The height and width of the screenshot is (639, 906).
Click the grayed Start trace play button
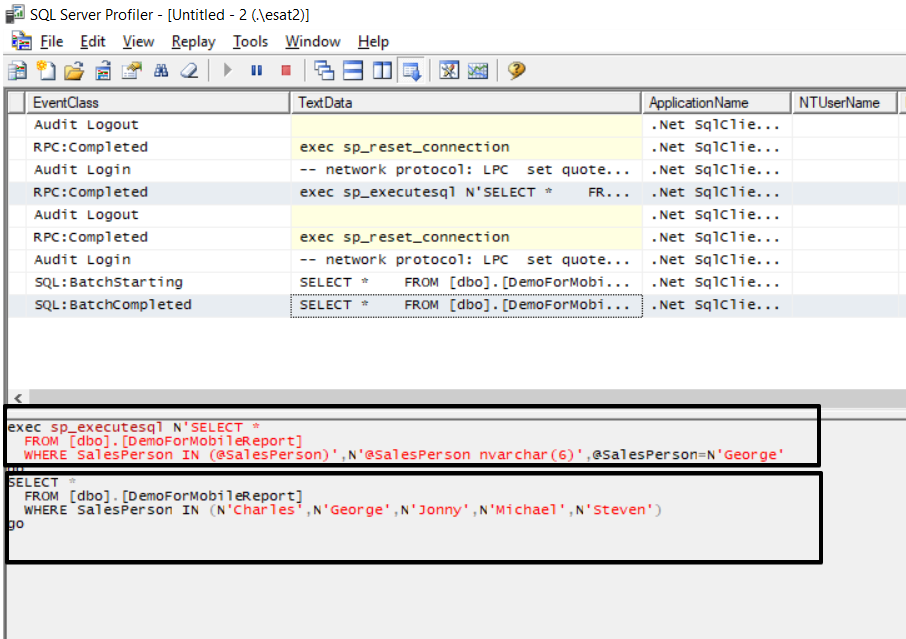tap(228, 70)
